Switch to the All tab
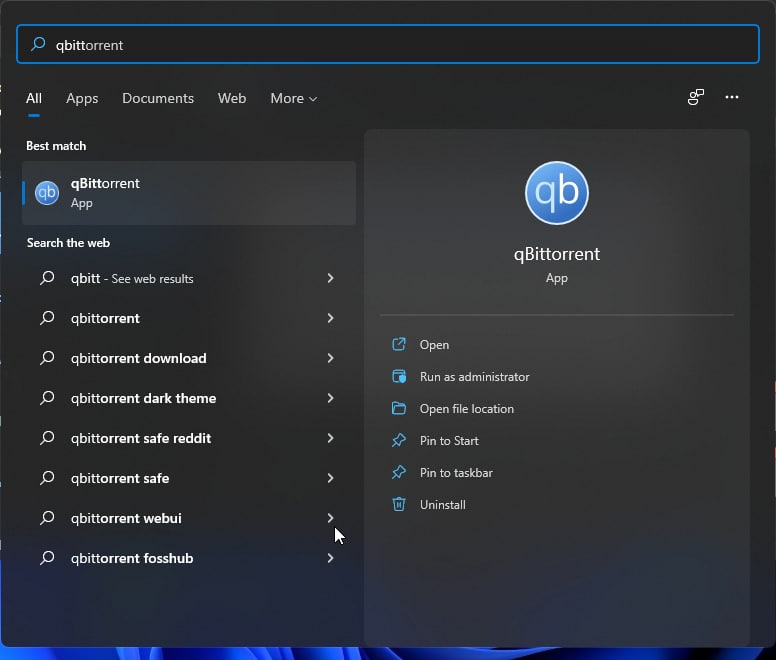The image size is (776, 660). pyautogui.click(x=34, y=98)
